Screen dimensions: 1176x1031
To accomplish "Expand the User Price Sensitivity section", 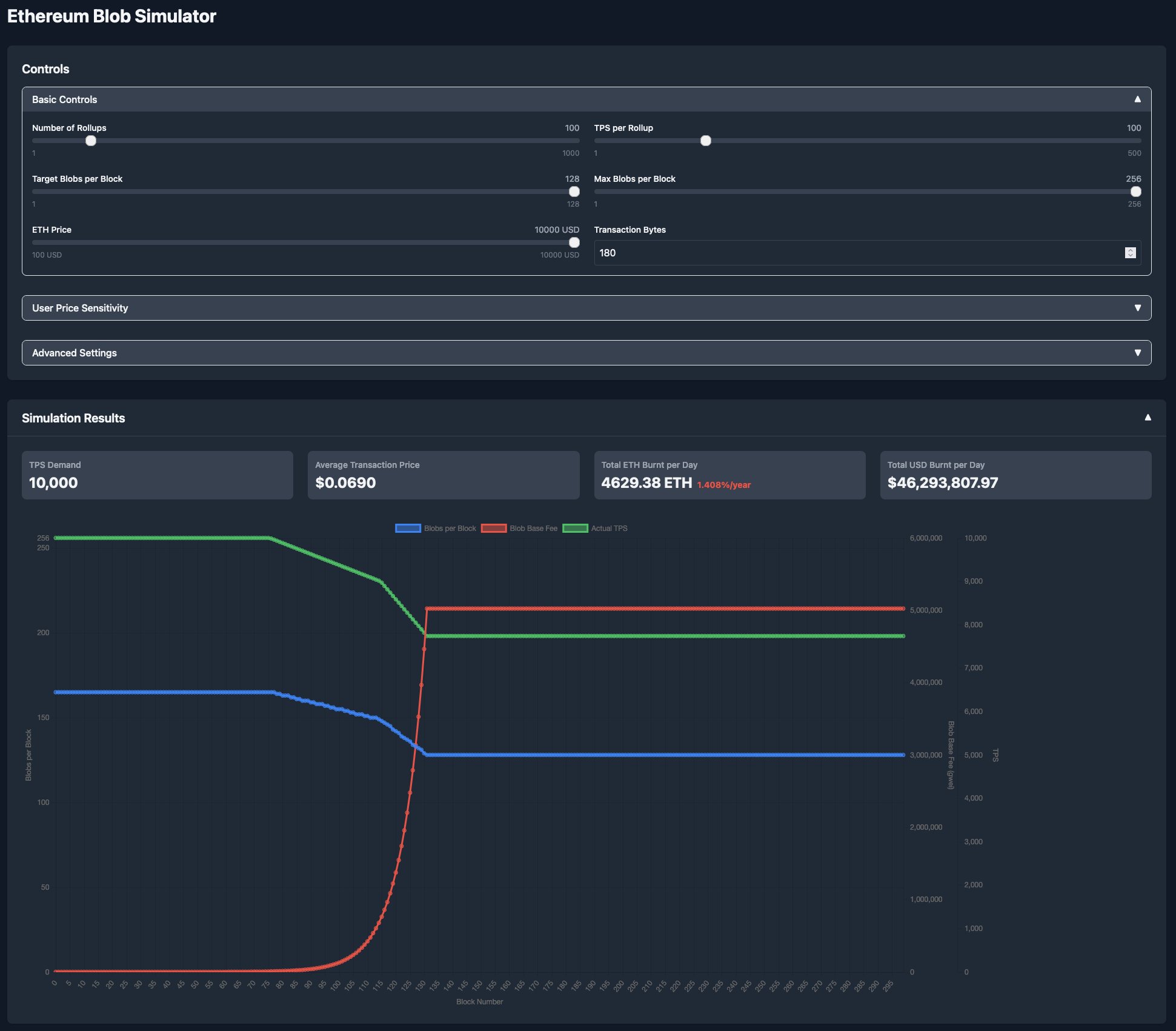I will 586,308.
